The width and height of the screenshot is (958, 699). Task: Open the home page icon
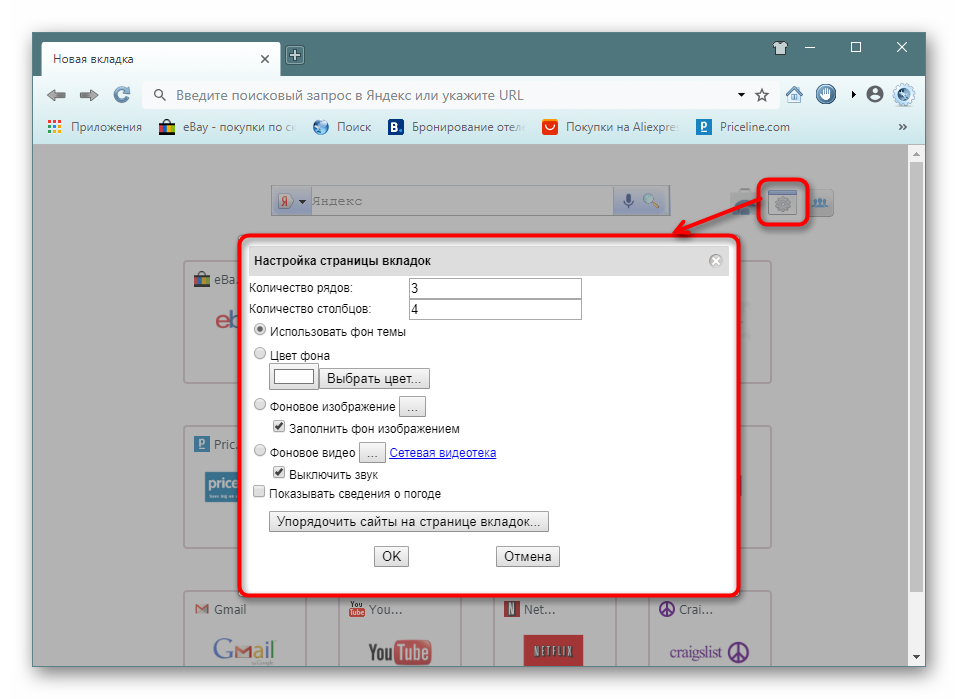[x=794, y=95]
